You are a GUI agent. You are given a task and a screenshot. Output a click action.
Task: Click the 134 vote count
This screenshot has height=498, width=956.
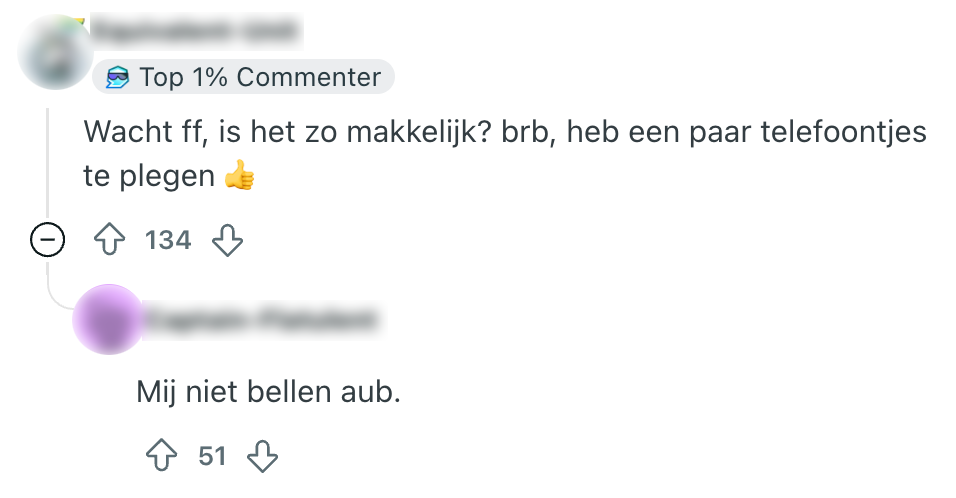click(x=167, y=240)
